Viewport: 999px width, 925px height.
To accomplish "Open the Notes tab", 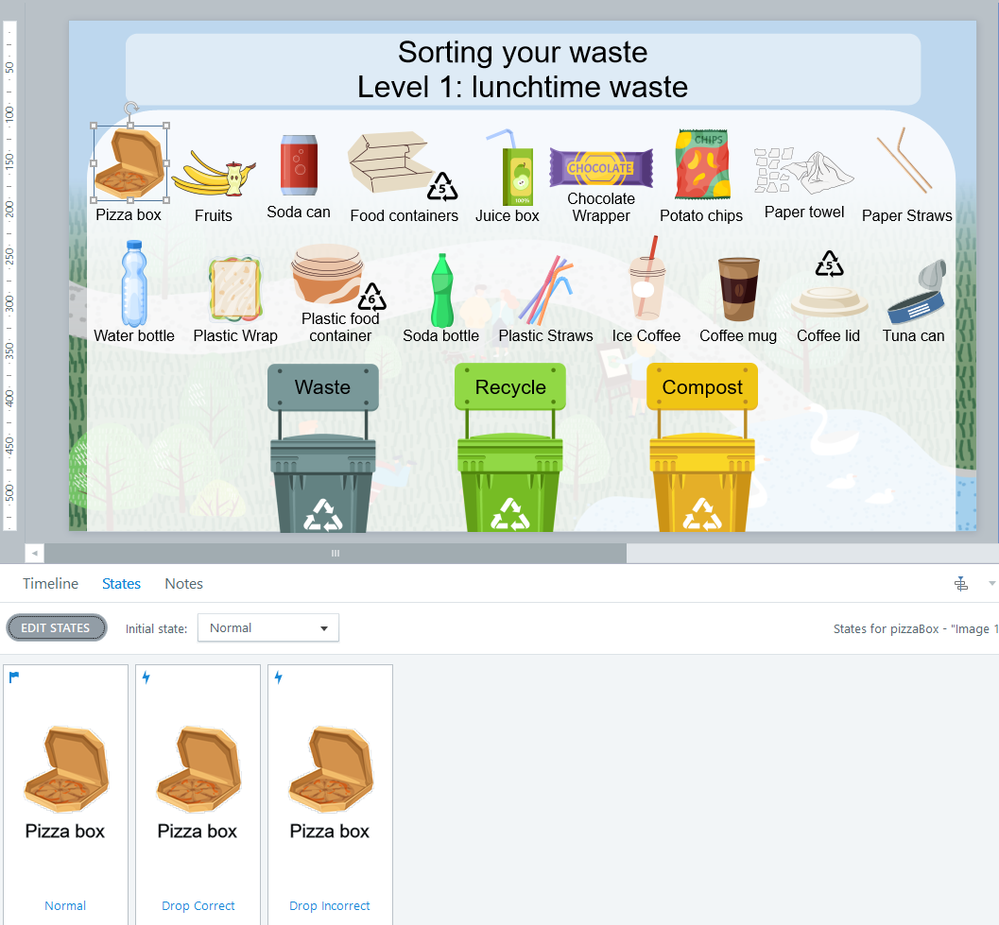I will tap(183, 584).
